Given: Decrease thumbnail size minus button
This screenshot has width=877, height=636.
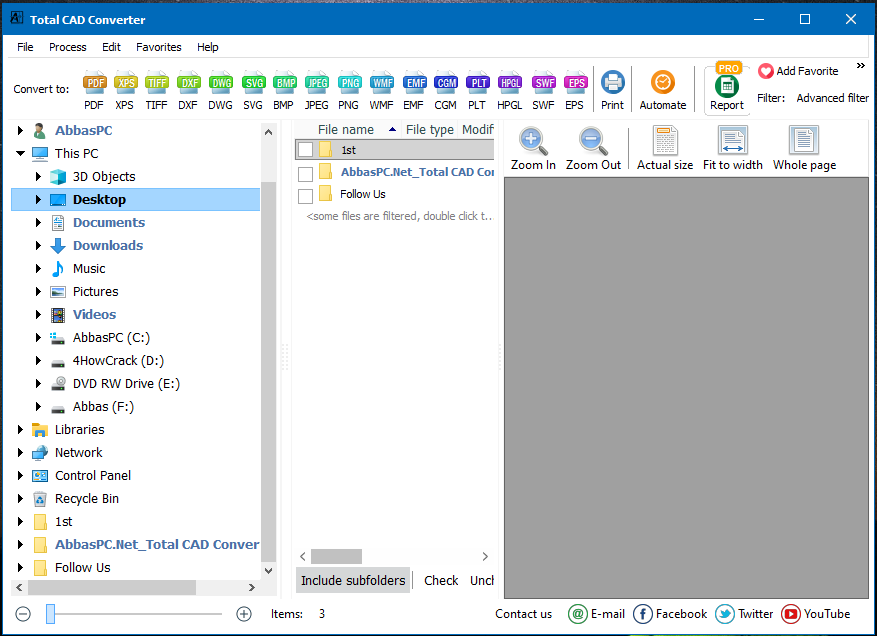Looking at the screenshot, I should click(x=23, y=614).
